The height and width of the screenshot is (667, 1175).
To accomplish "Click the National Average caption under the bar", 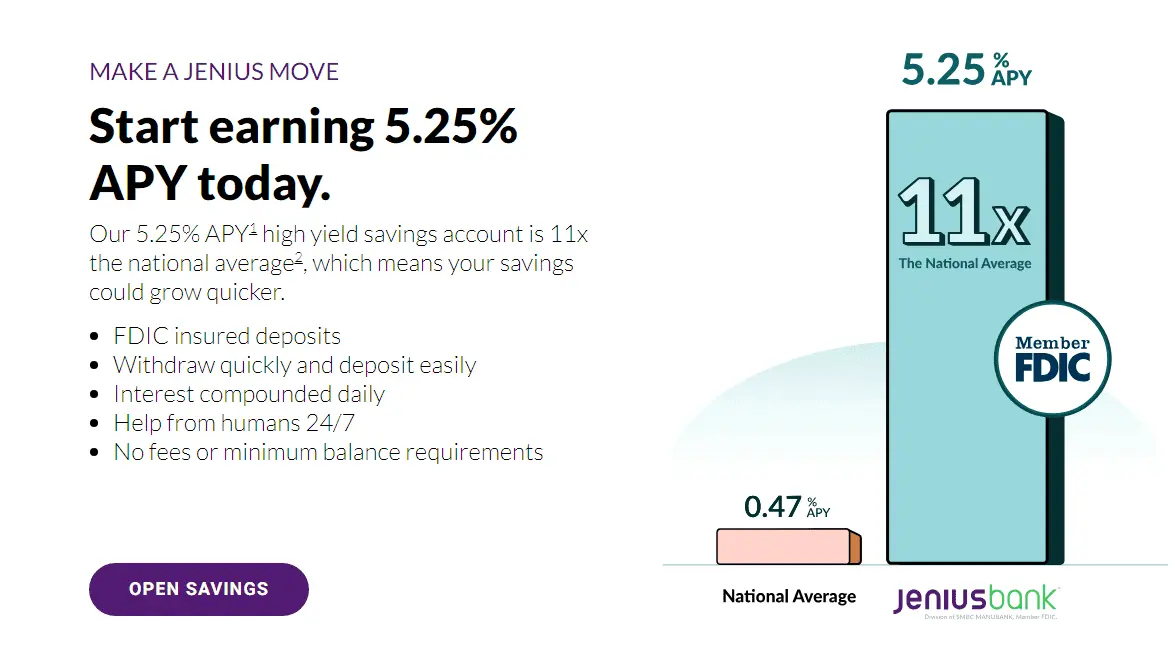I will [789, 597].
